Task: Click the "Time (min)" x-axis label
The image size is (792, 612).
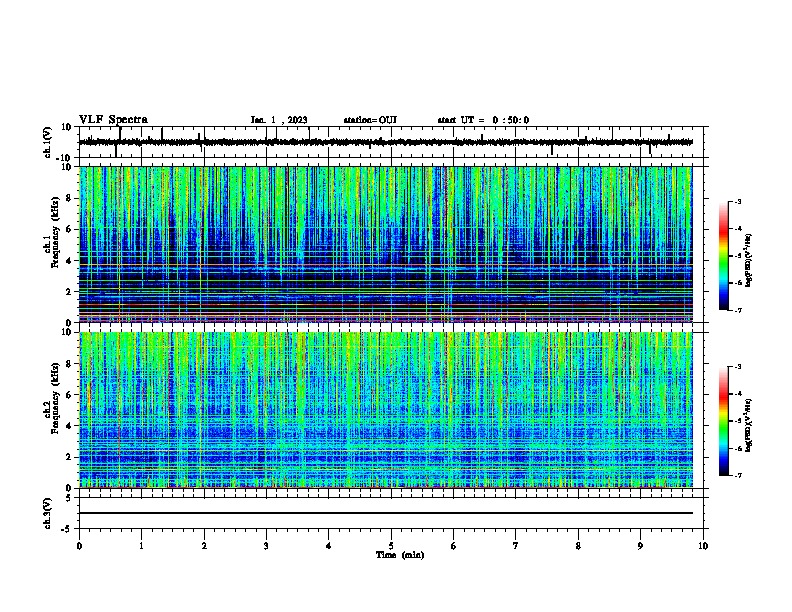Action: (x=400, y=555)
